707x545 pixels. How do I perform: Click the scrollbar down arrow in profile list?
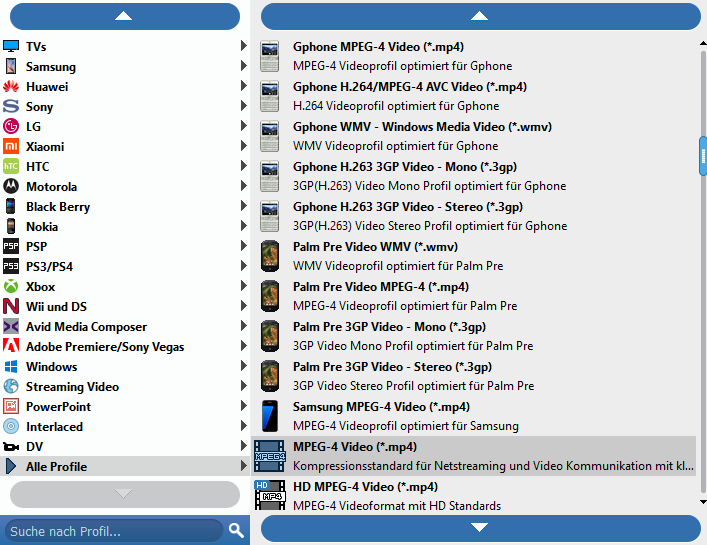(703, 502)
